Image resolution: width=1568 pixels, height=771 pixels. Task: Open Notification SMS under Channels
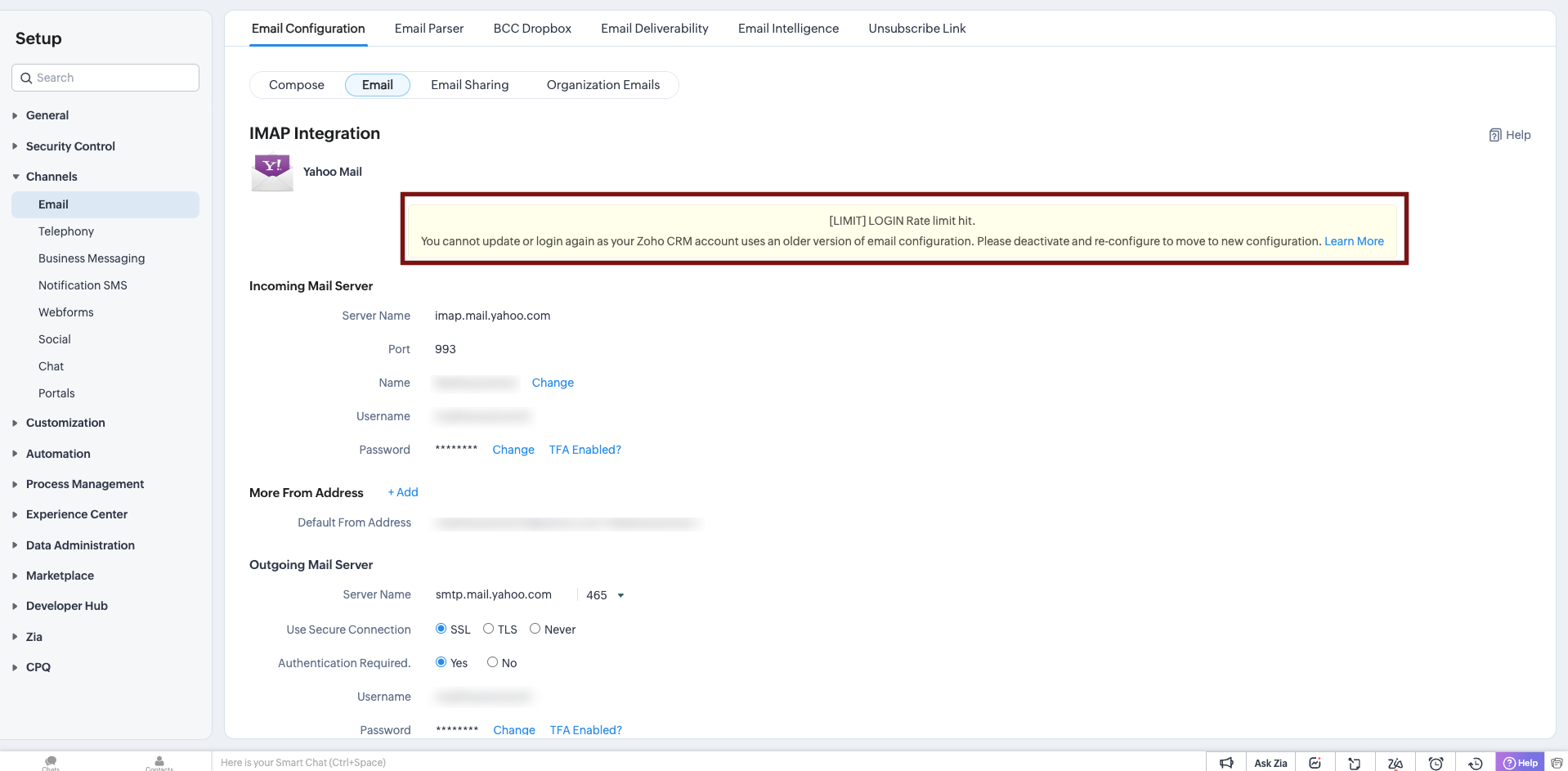coord(83,285)
